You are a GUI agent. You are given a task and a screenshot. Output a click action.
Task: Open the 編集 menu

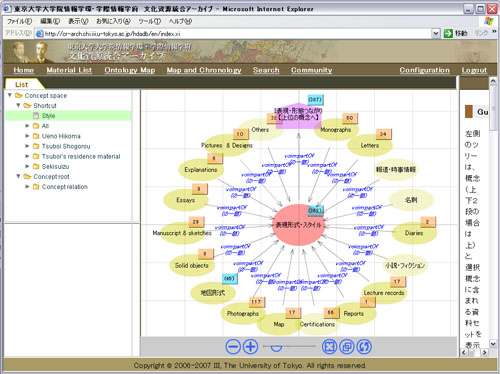tap(50, 21)
